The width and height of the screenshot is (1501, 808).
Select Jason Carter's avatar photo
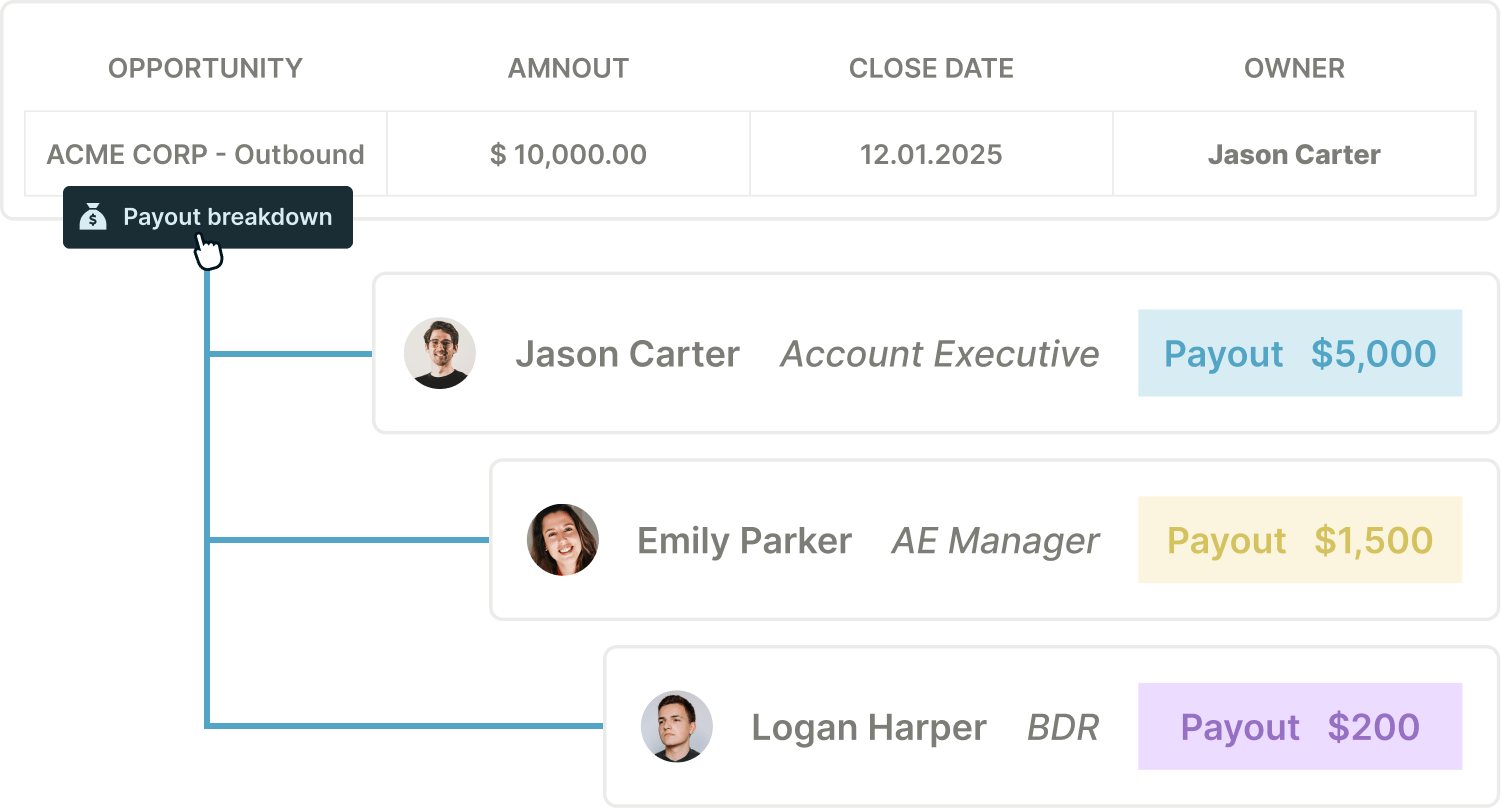point(440,353)
